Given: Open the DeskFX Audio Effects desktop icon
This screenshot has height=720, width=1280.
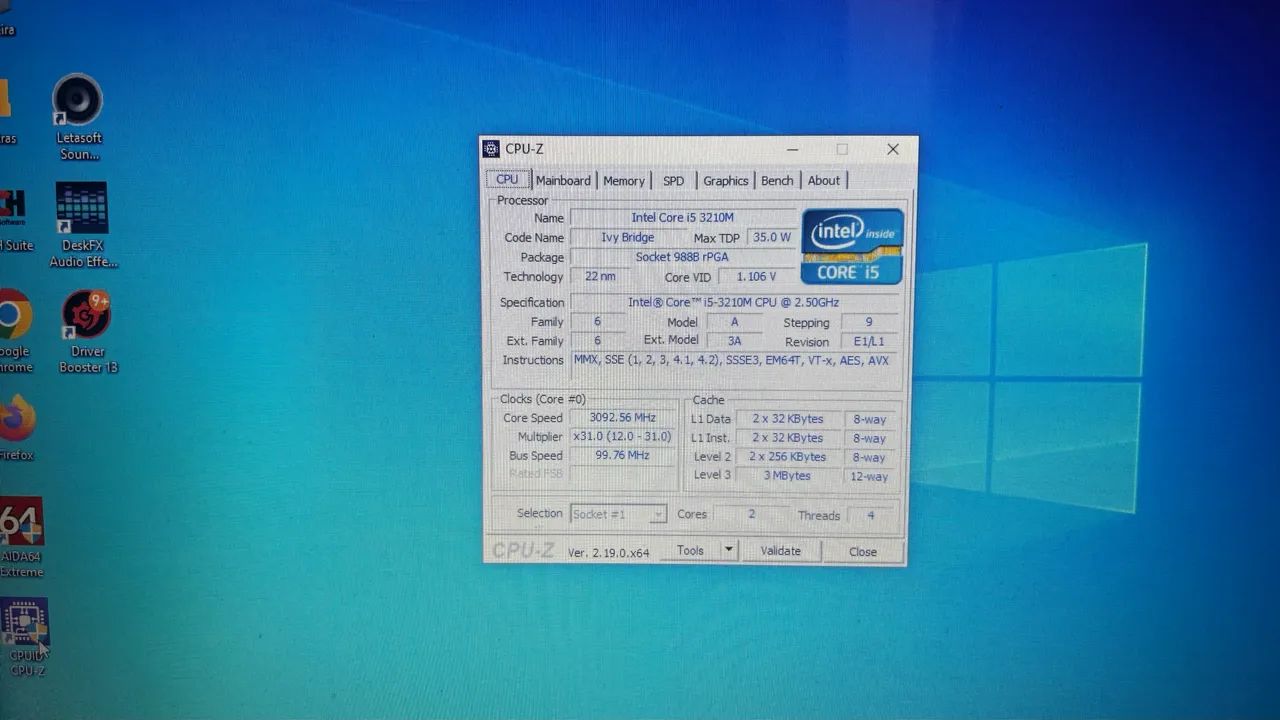Looking at the screenshot, I should 82,225.
